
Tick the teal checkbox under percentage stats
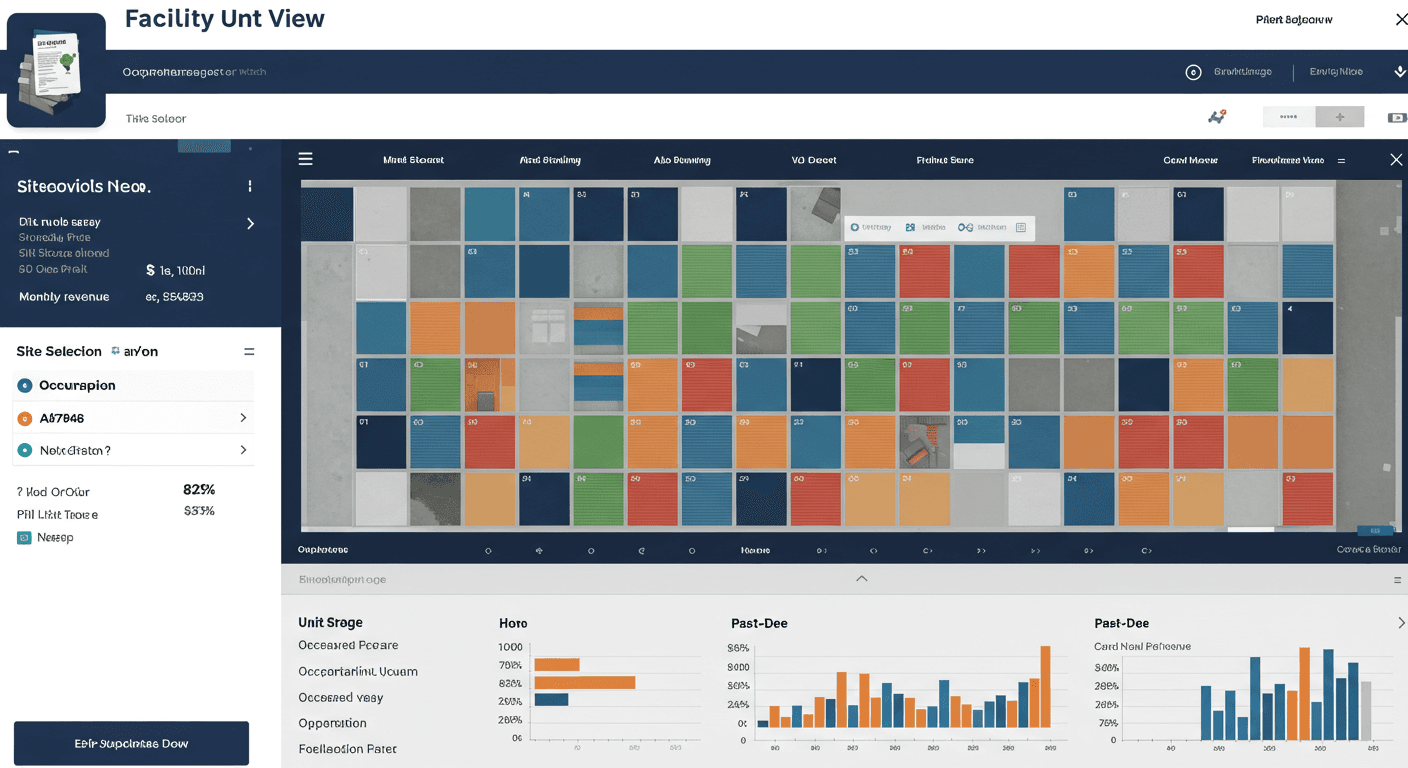coord(24,537)
